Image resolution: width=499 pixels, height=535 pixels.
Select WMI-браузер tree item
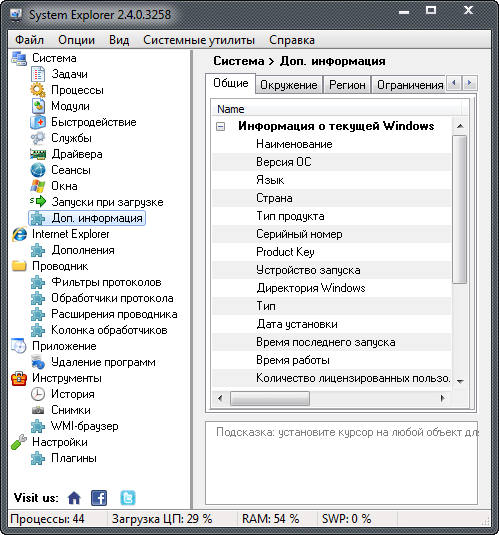pyautogui.click(x=85, y=426)
